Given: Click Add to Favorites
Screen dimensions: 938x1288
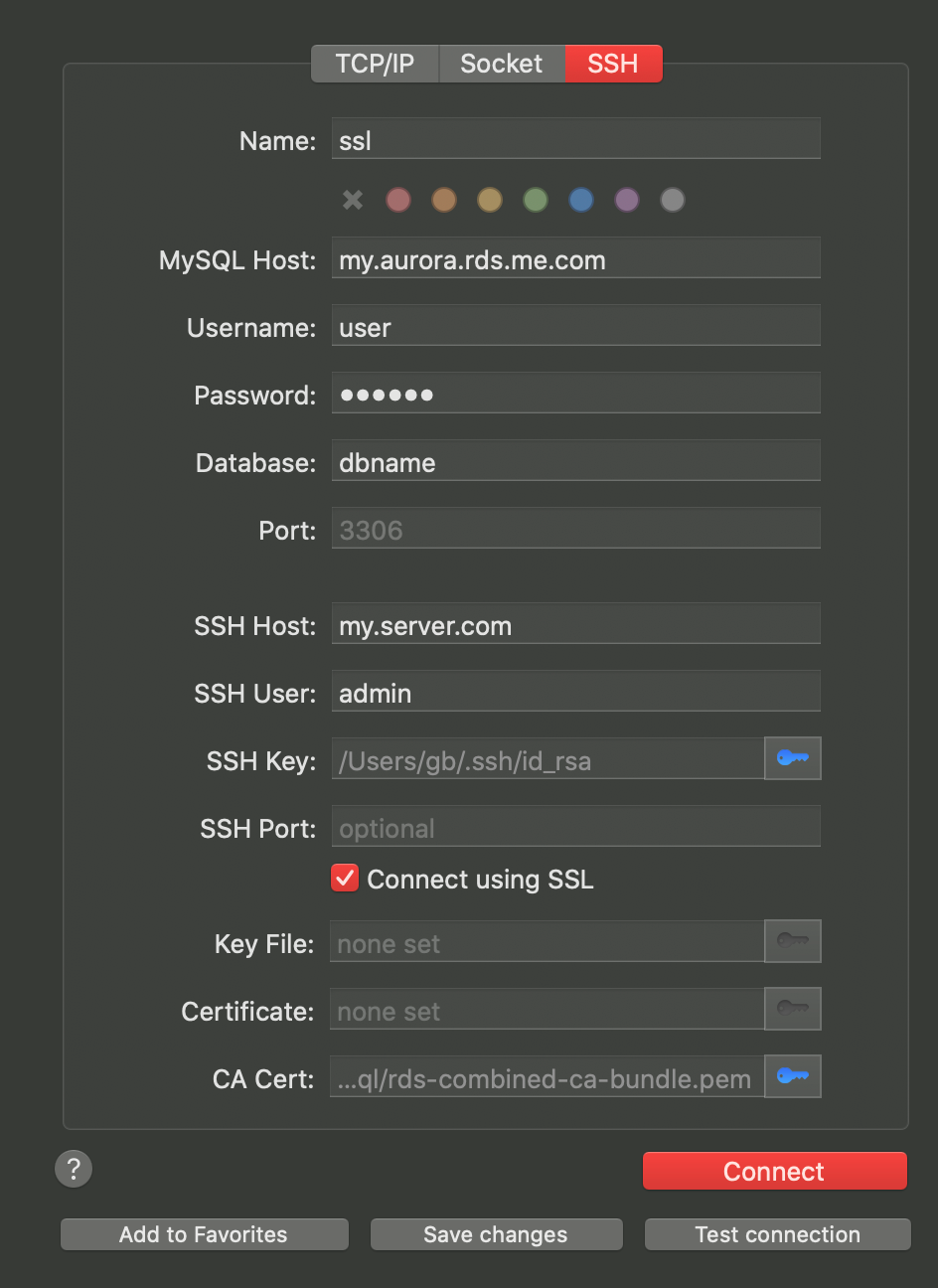Looking at the screenshot, I should coord(204,1234).
